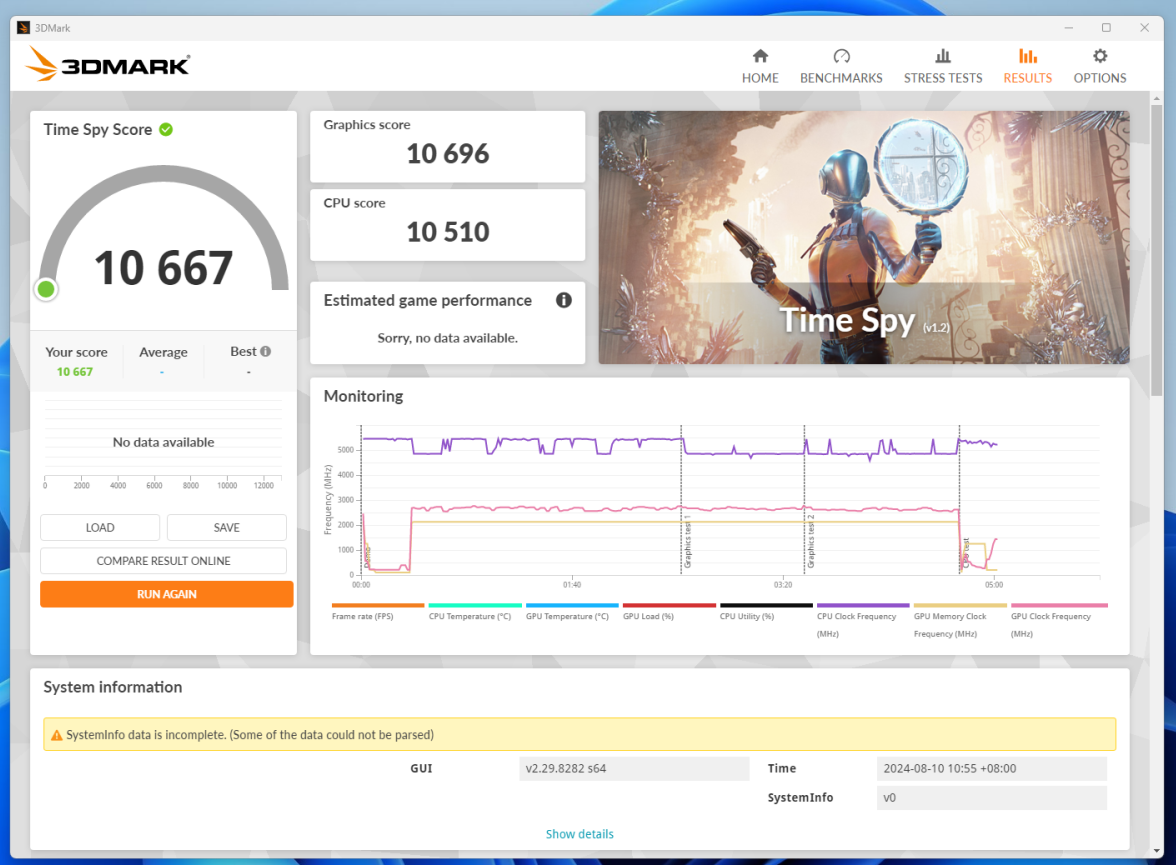The image size is (1176, 865).
Task: Click Sorry, no data available text
Action: (x=447, y=338)
